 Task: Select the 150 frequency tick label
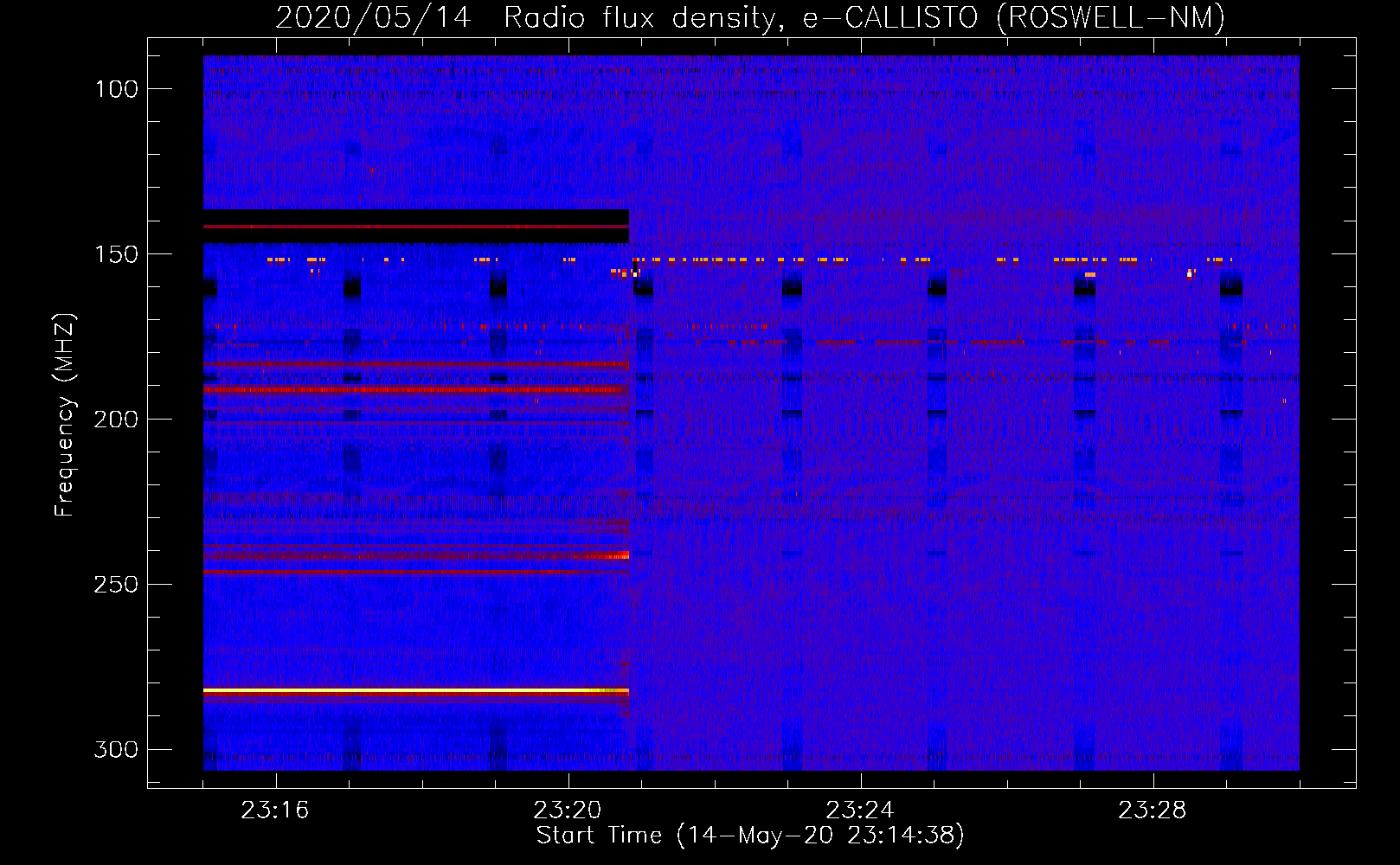coord(117,254)
